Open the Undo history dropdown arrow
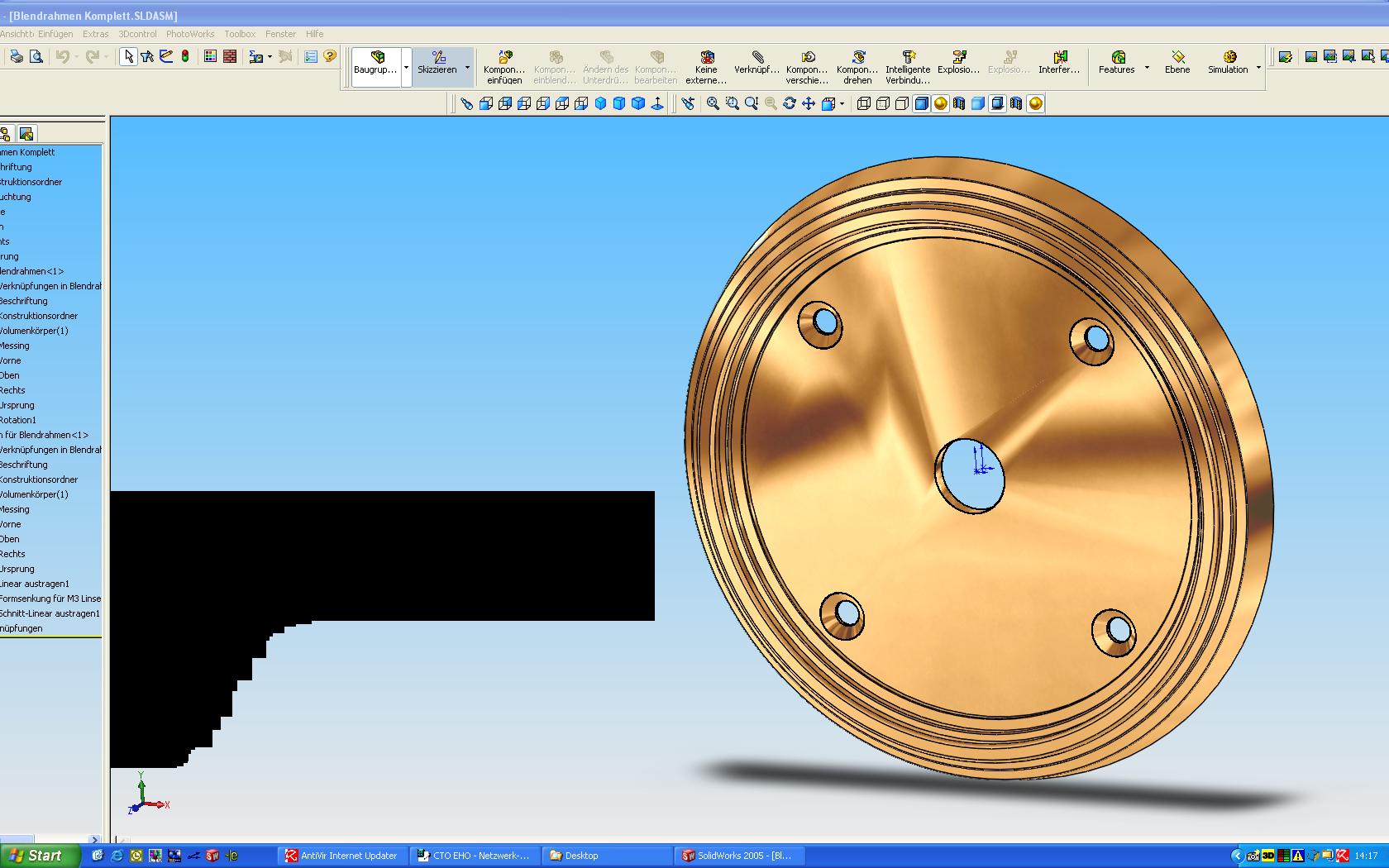 click(76, 56)
